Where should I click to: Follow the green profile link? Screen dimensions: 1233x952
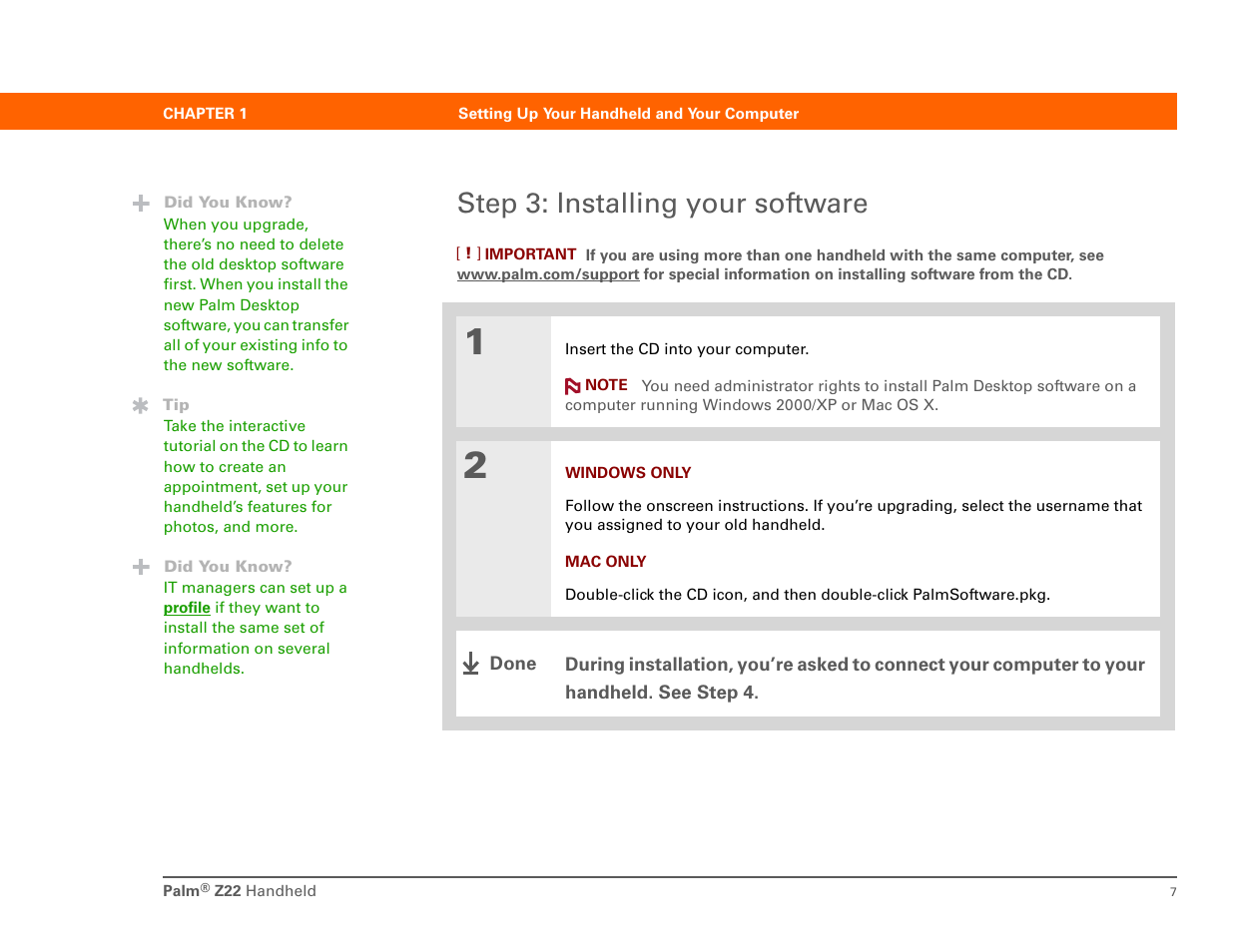[x=187, y=608]
